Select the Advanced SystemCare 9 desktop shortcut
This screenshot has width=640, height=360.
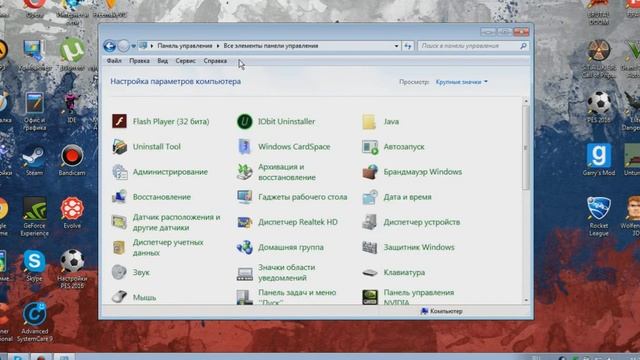coord(34,322)
